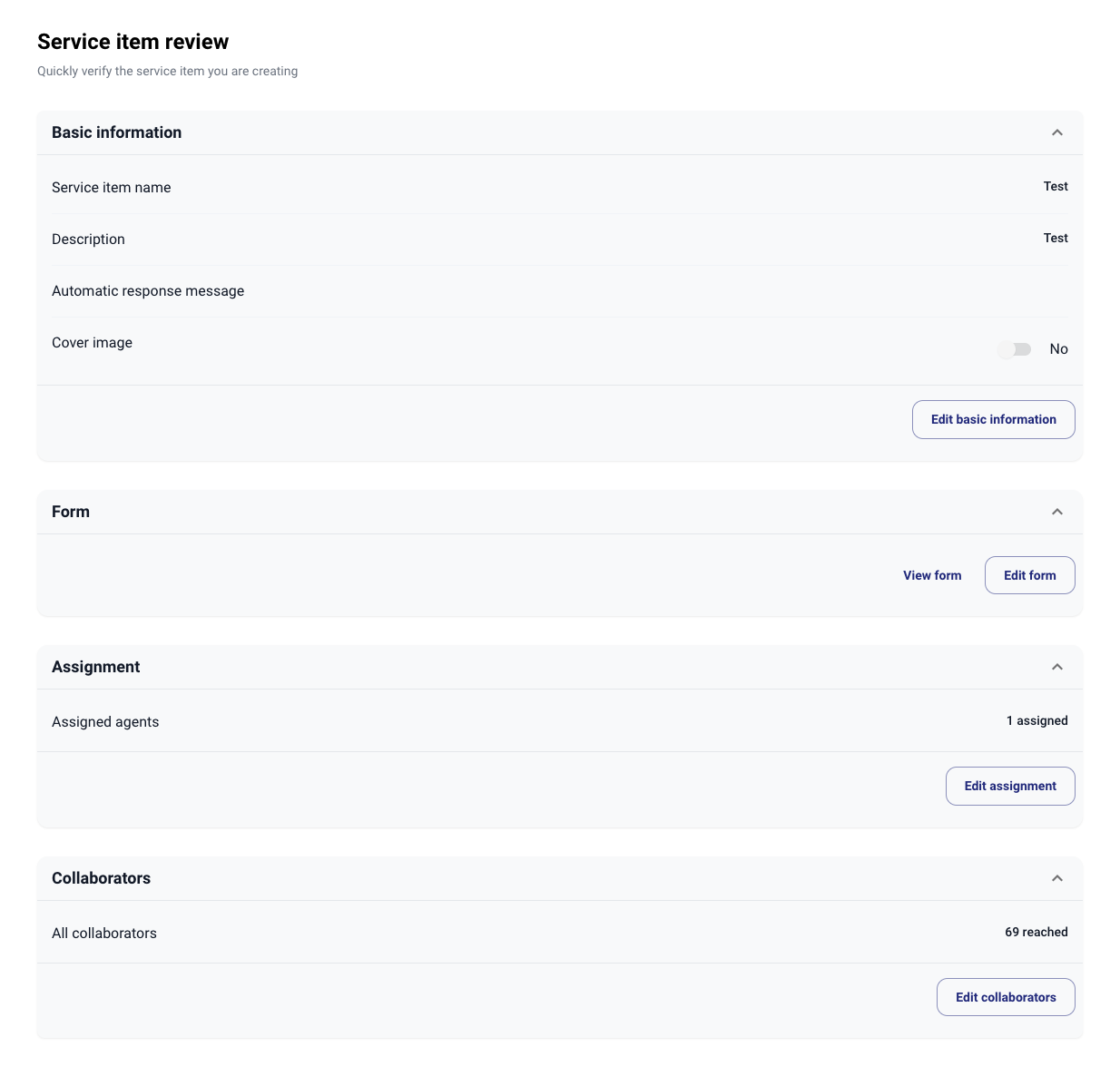Click the '1 assigned' agents value
Image resolution: width=1120 pixels, height=1076 pixels.
tap(1036, 721)
